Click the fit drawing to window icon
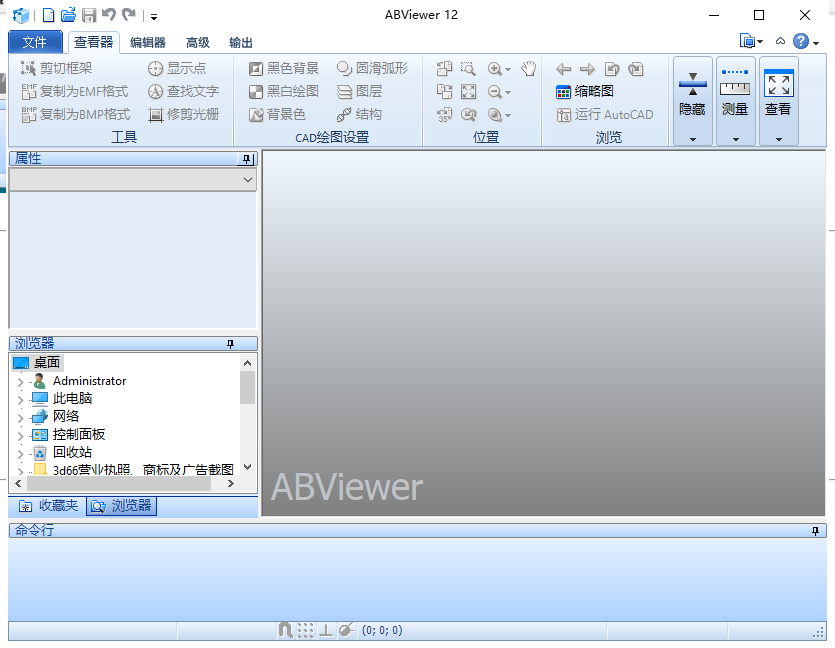 tap(469, 92)
